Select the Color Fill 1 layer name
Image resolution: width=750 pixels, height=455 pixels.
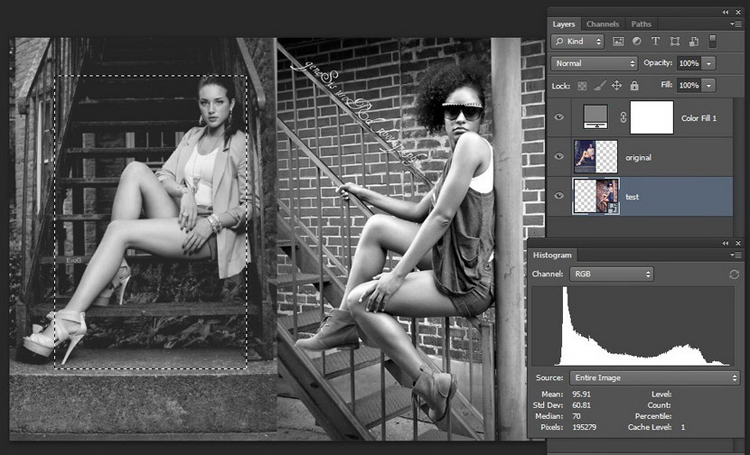699,118
